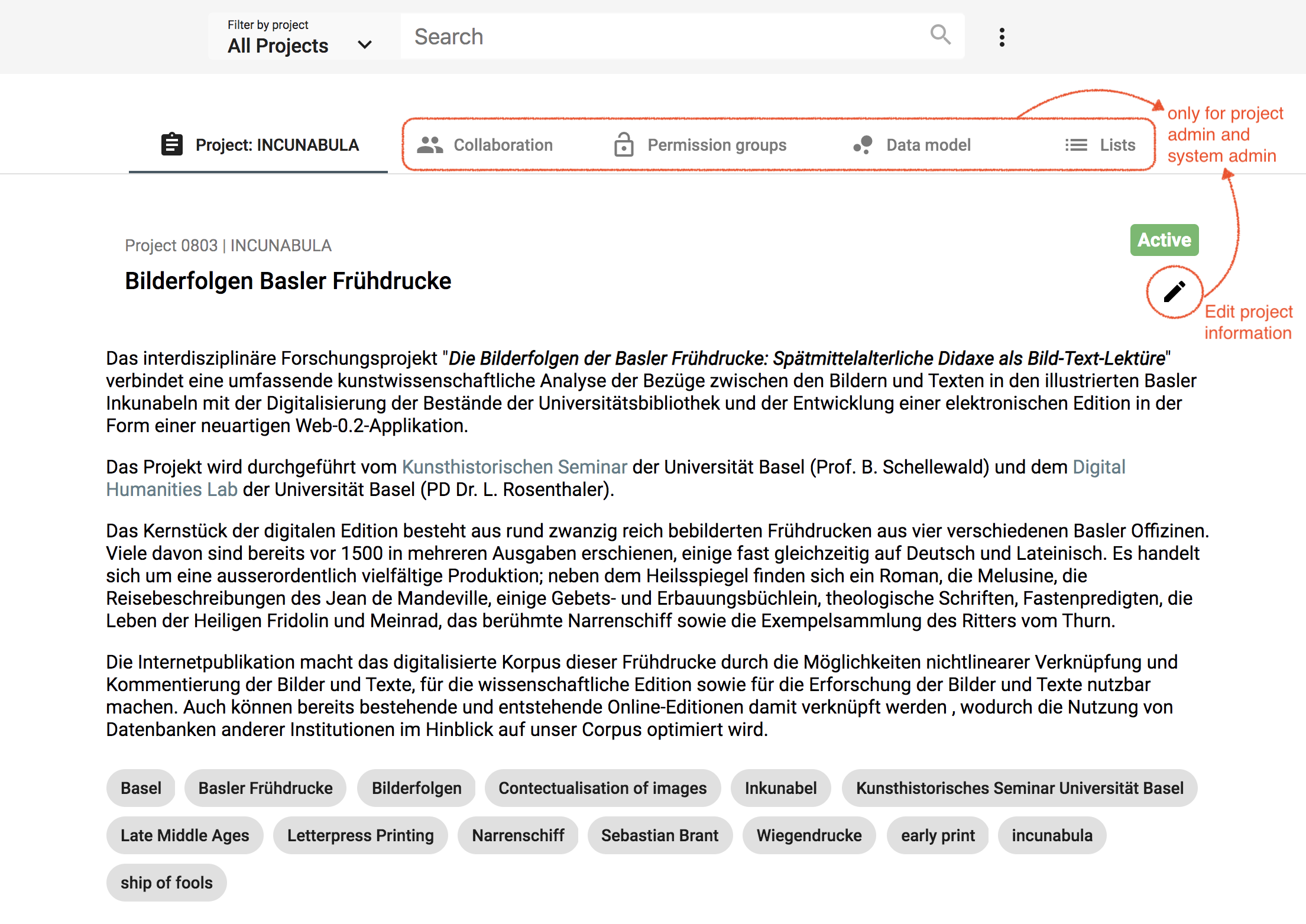Switch to the Collaboration tab

pos(485,145)
